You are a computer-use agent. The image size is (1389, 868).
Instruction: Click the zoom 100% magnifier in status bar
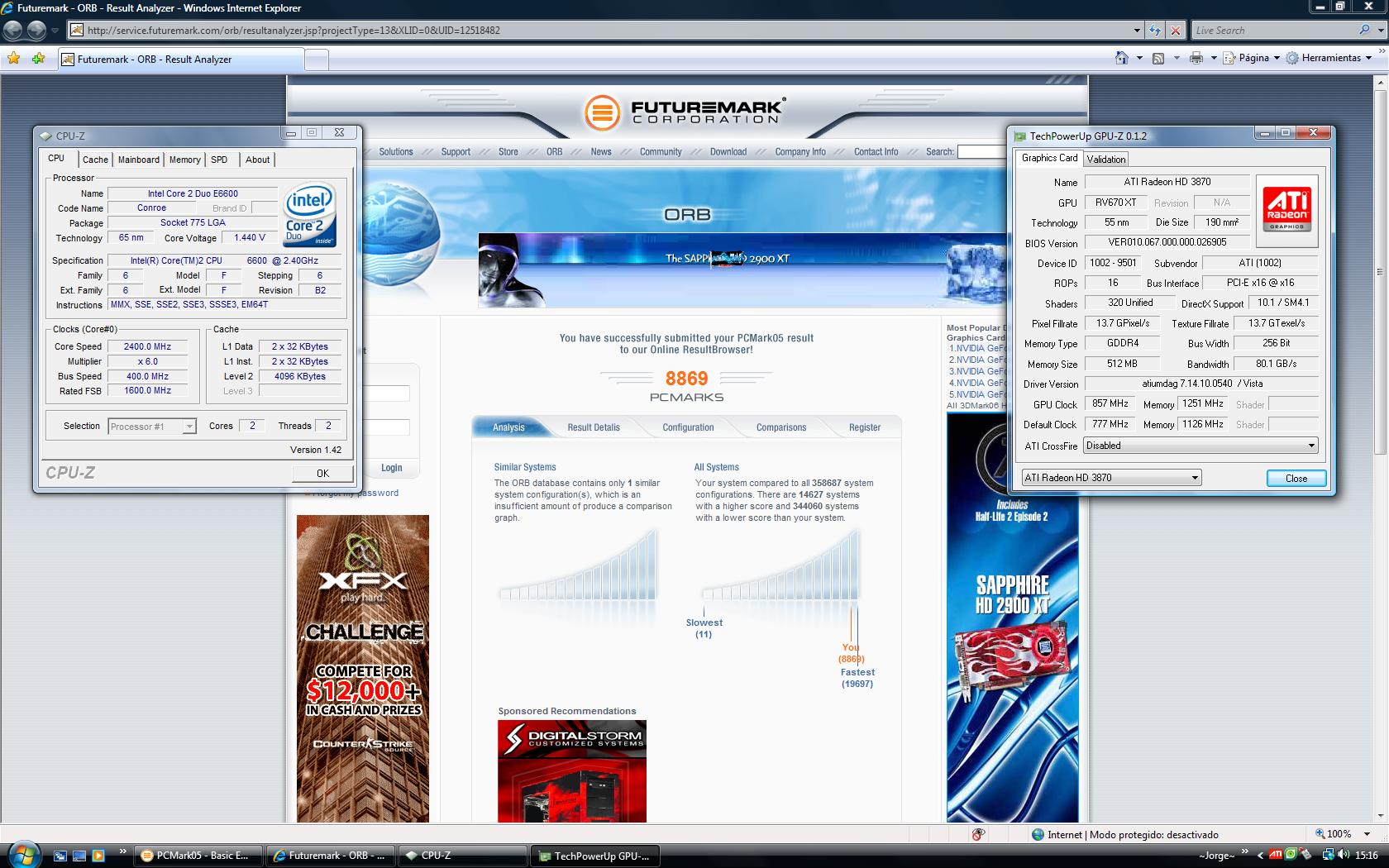(1320, 834)
